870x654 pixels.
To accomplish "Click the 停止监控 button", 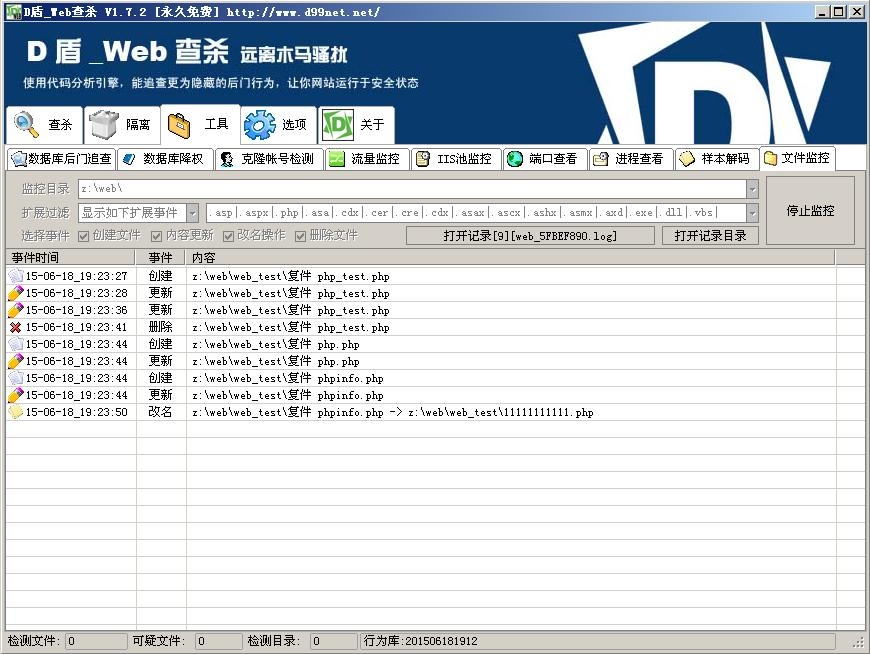I will point(810,211).
